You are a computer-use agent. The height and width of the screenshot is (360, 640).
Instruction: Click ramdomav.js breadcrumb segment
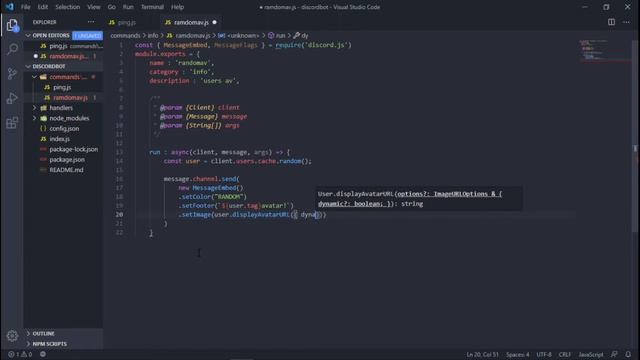point(188,36)
